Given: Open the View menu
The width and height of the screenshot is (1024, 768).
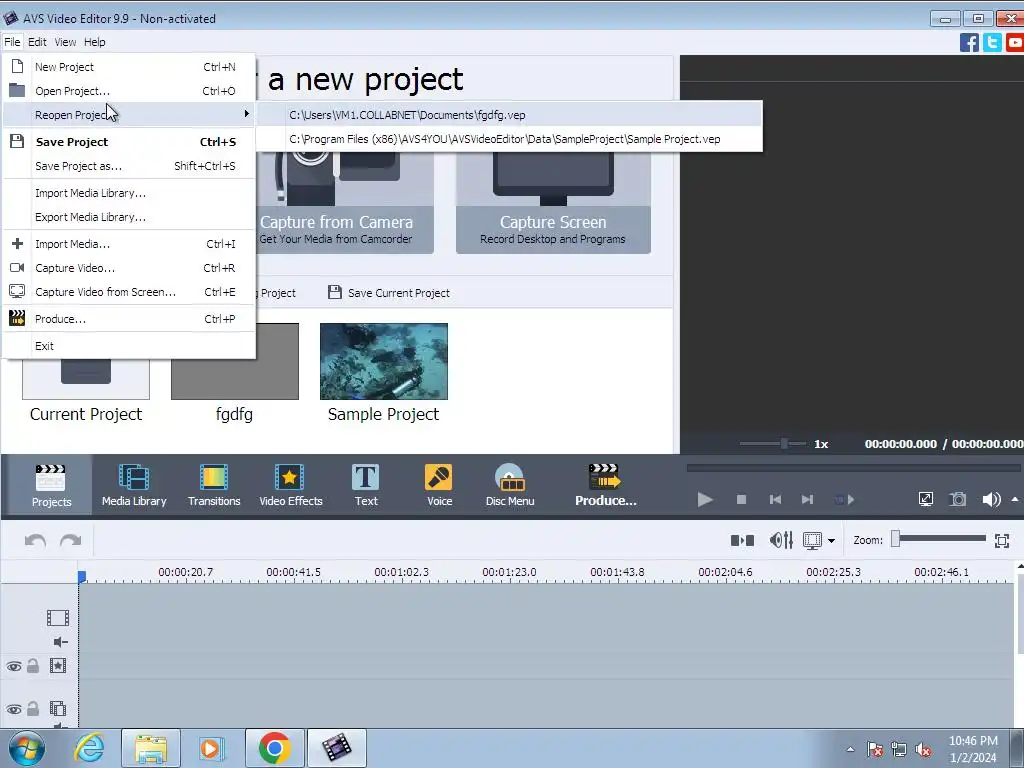Looking at the screenshot, I should point(65,42).
